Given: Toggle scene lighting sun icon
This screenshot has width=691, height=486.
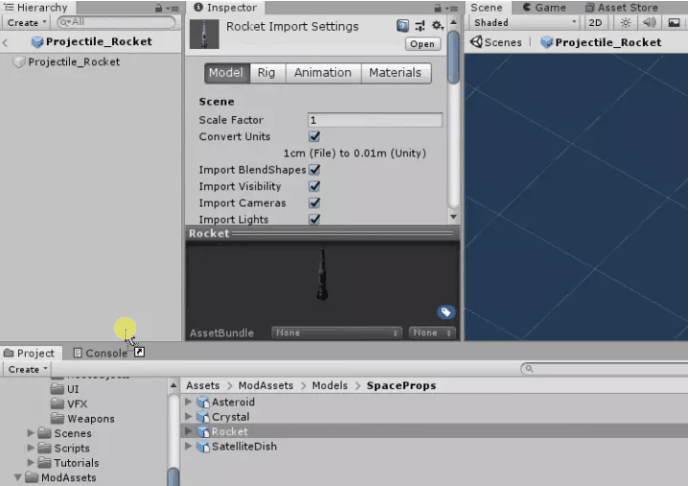Looking at the screenshot, I should pos(626,22).
